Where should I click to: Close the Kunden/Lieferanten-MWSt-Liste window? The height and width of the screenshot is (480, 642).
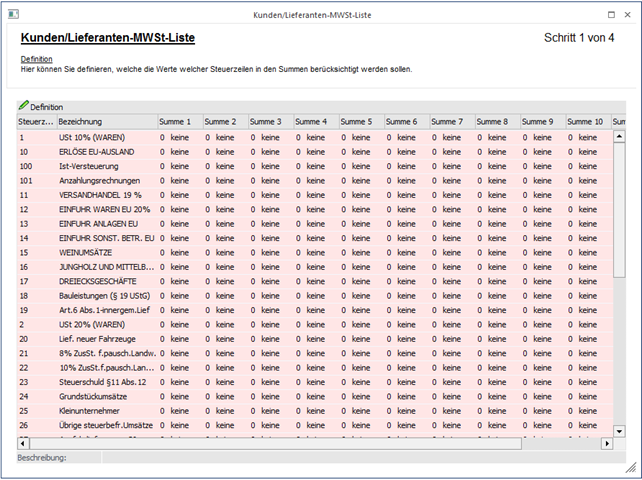(629, 15)
